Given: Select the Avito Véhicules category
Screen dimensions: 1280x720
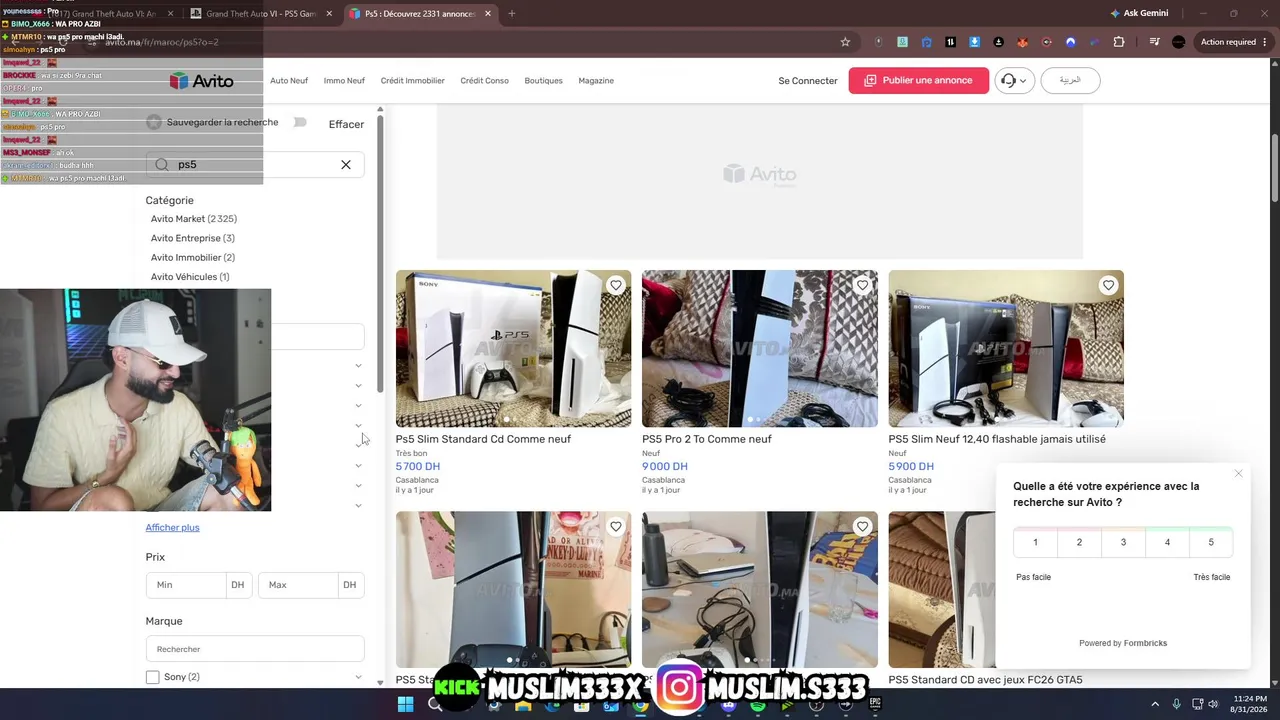Looking at the screenshot, I should [190, 277].
